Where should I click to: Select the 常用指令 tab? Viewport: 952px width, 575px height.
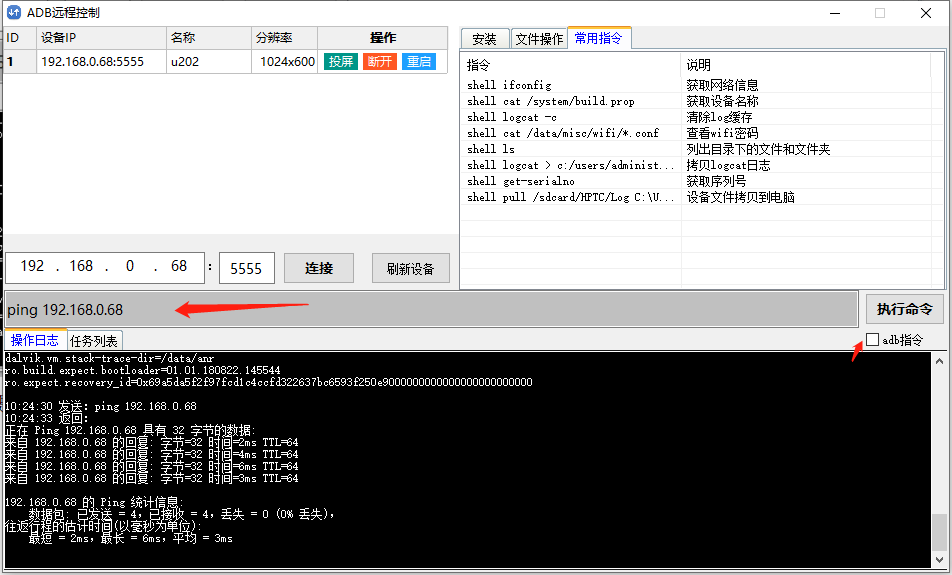point(599,38)
